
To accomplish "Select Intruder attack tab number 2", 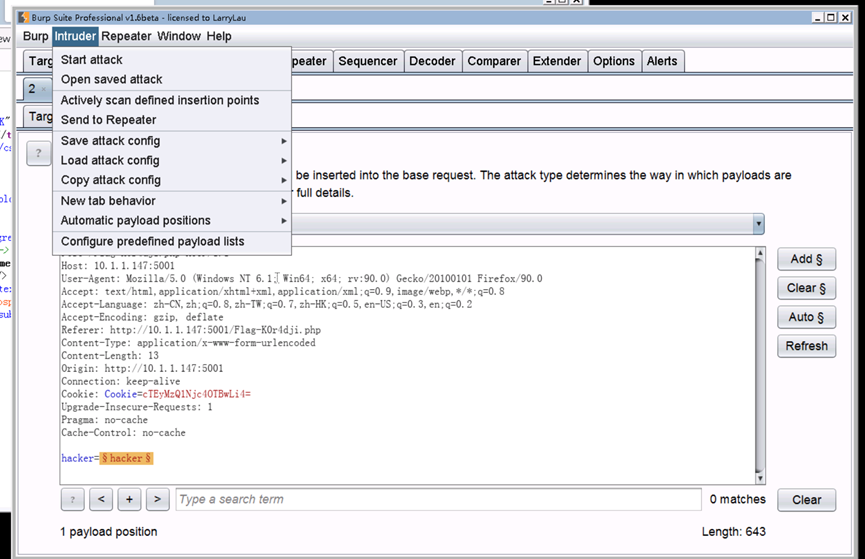I will (x=33, y=89).
